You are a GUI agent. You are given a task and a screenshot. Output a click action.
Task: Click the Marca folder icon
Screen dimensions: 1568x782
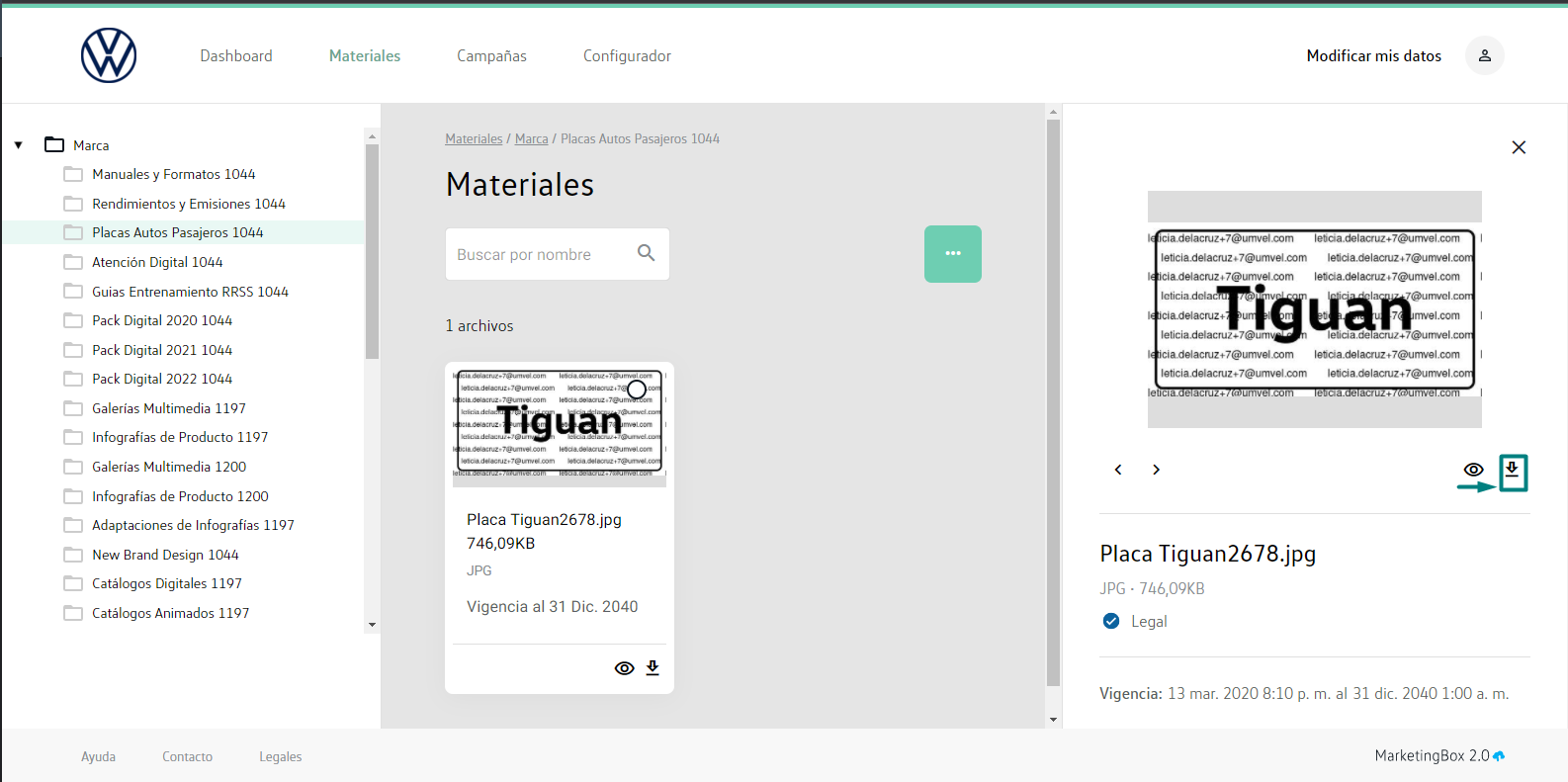click(54, 144)
